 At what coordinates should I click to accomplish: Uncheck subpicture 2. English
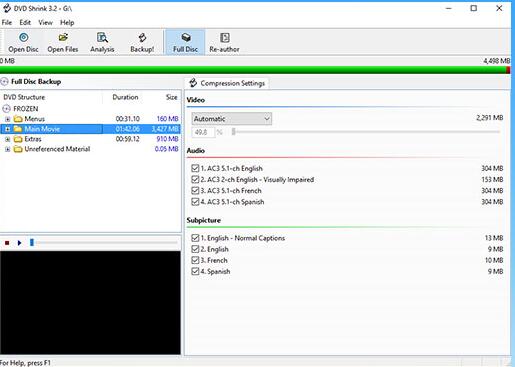(x=195, y=249)
